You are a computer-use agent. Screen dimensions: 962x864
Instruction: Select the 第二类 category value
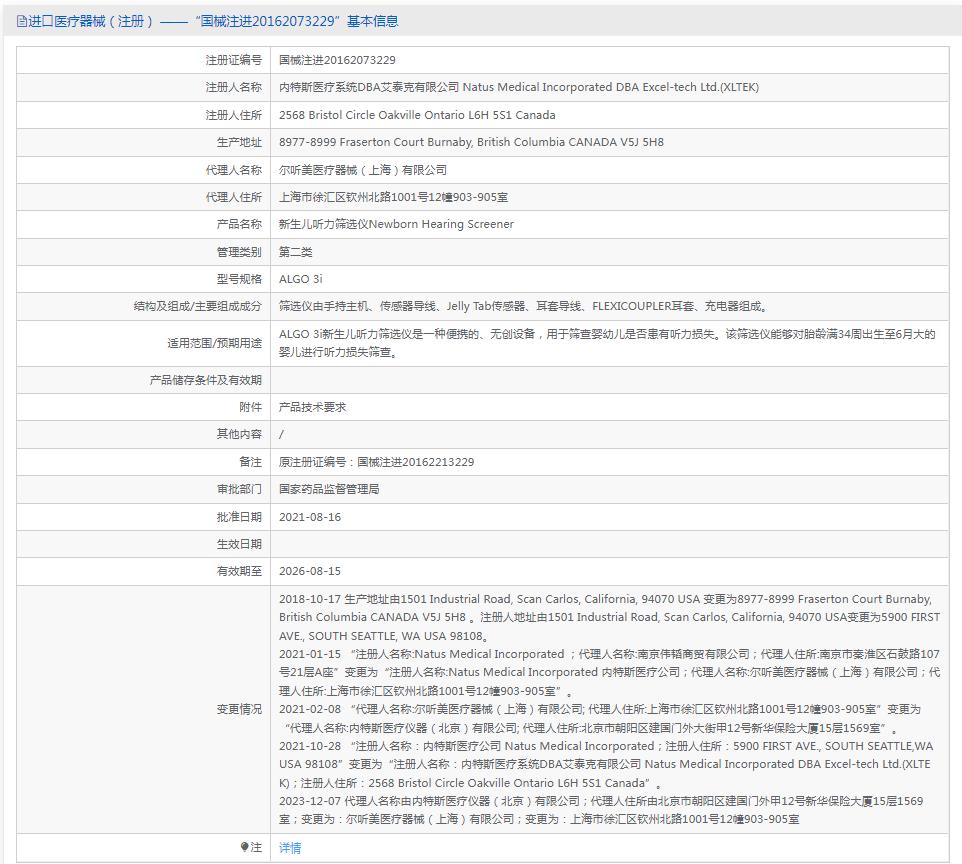[296, 252]
